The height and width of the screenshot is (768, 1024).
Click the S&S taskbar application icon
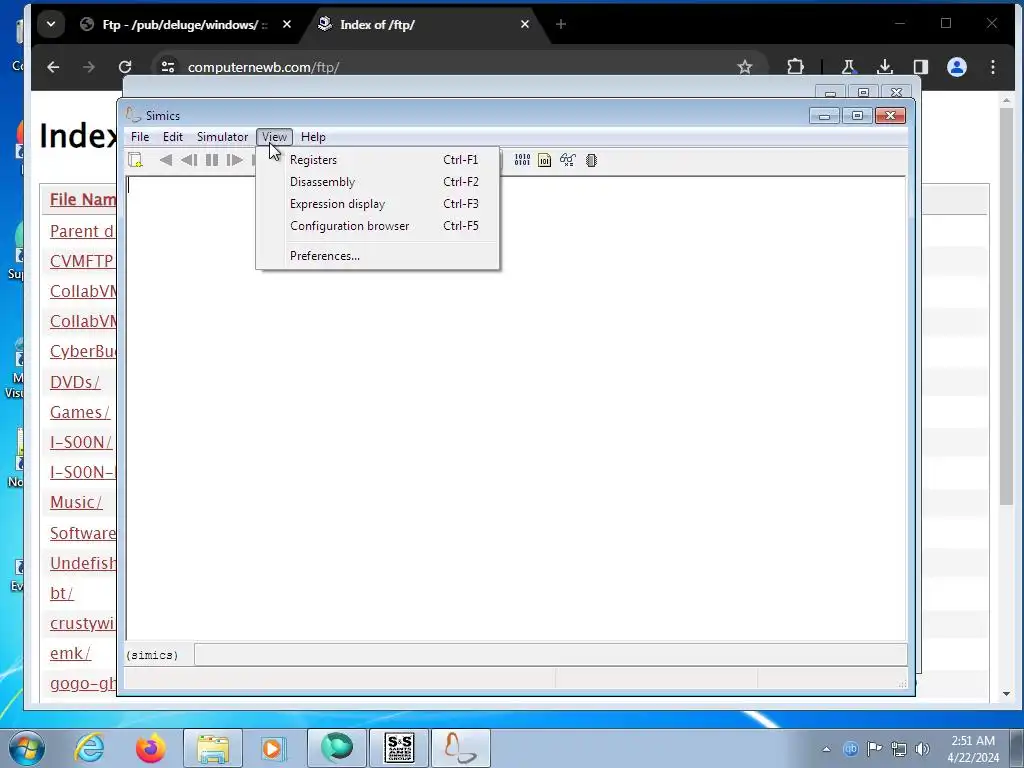click(399, 748)
